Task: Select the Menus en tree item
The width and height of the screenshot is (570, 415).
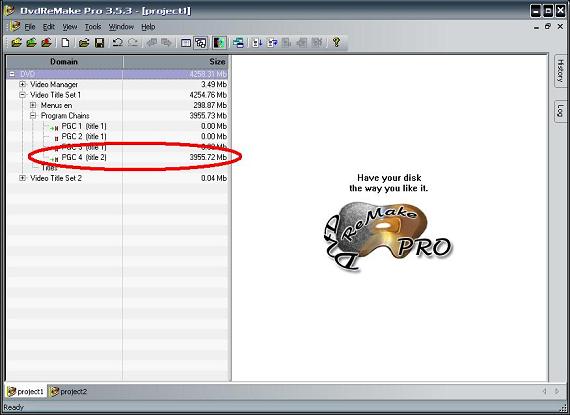Action: pos(56,105)
